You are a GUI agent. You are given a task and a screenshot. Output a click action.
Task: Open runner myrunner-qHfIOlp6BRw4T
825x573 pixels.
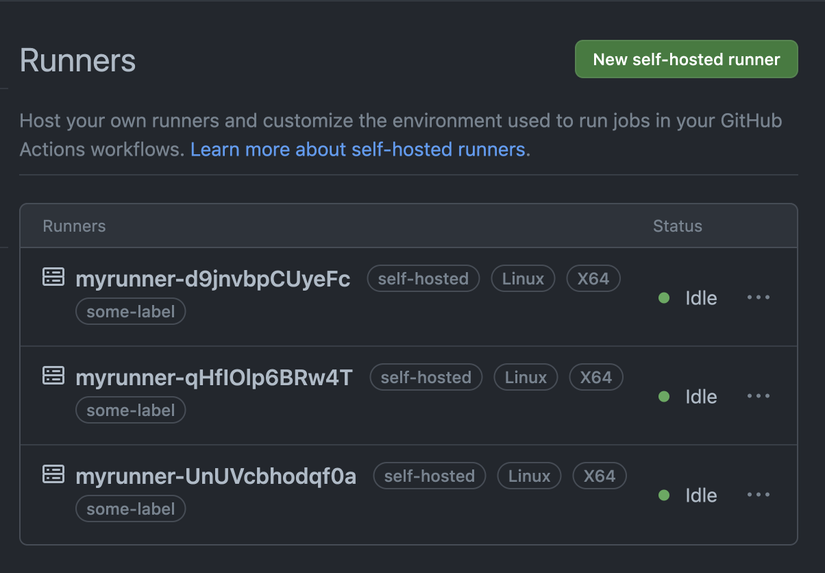(x=214, y=378)
